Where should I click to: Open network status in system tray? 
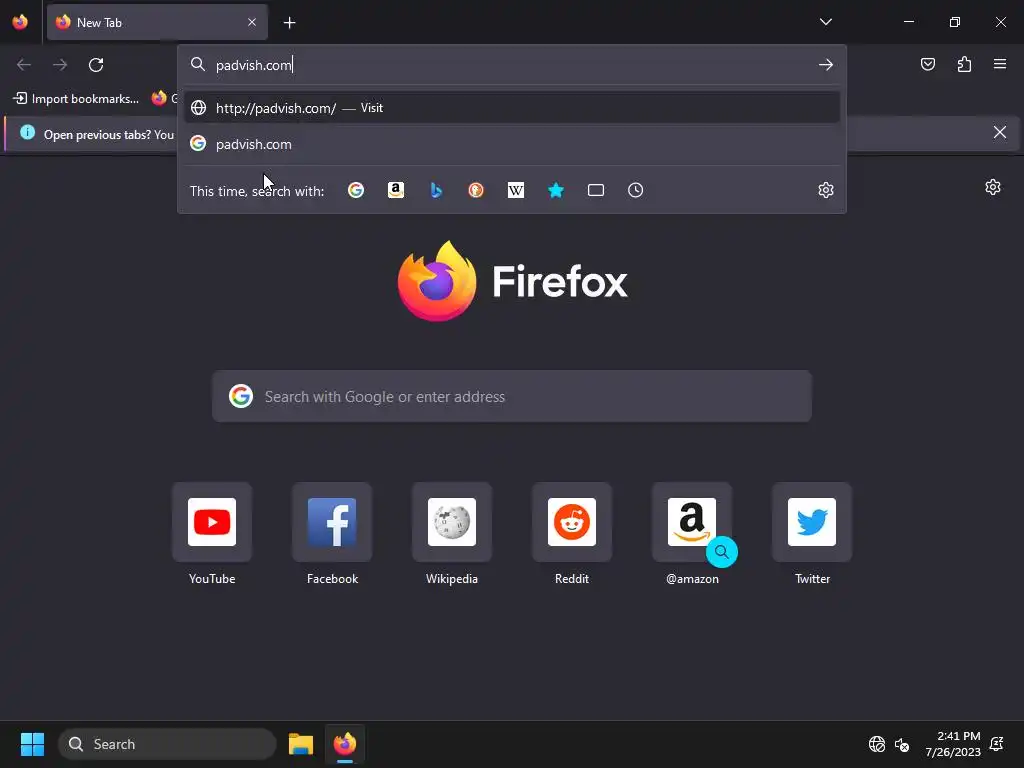(876, 744)
